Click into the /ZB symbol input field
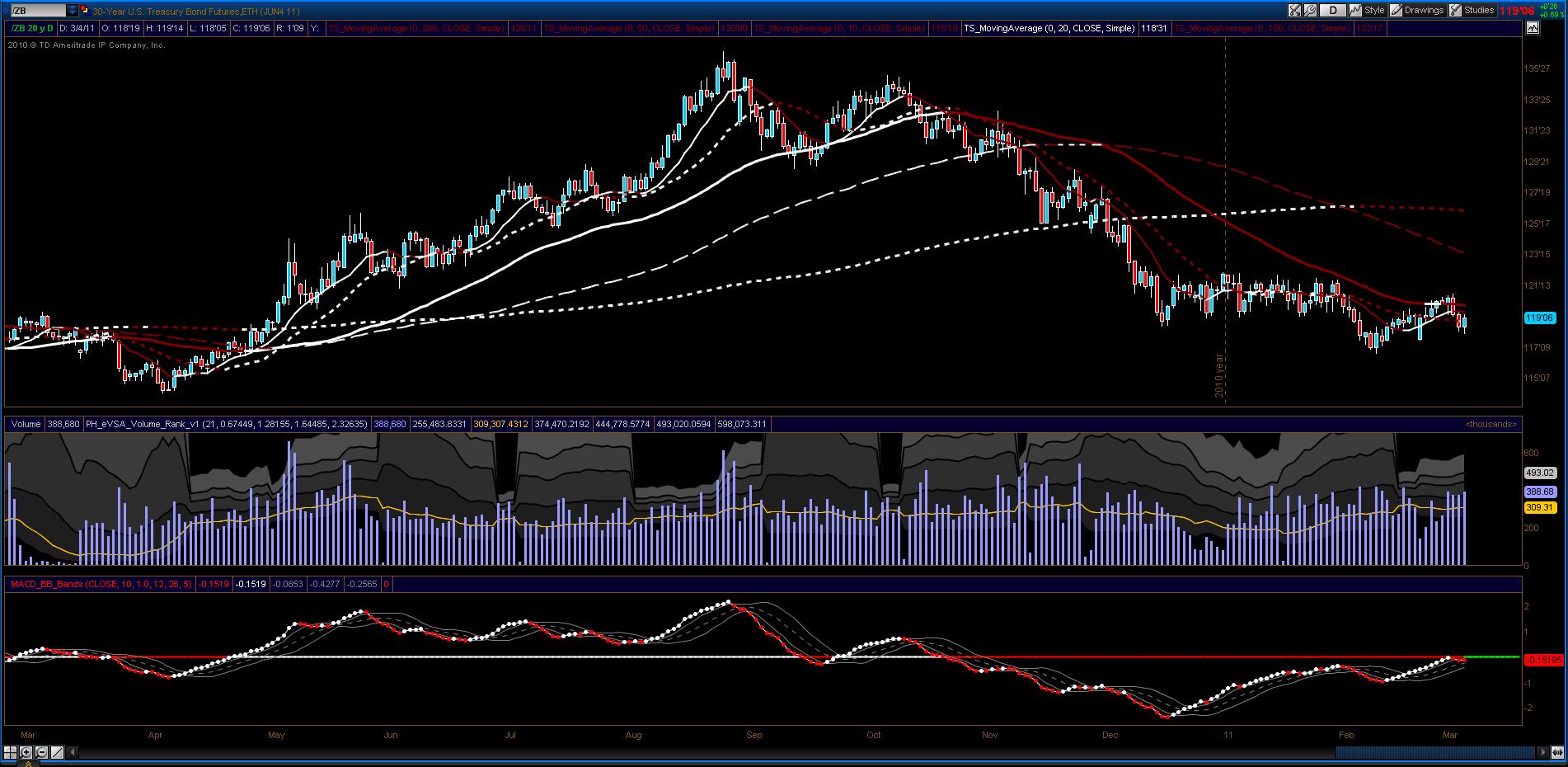Image resolution: width=1568 pixels, height=767 pixels. tap(39, 11)
